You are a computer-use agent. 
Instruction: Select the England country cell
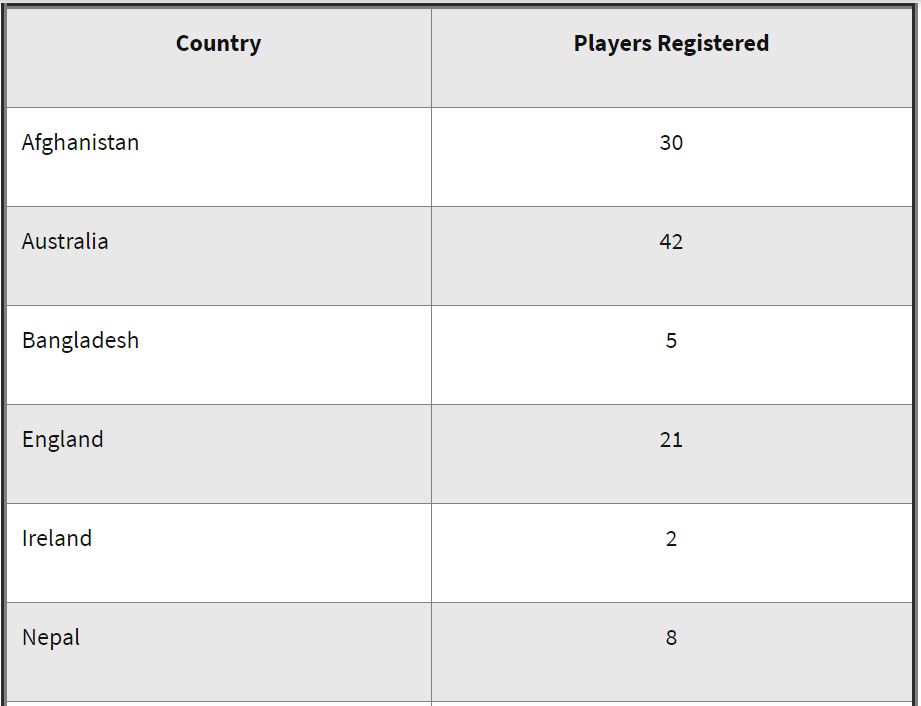(x=62, y=440)
